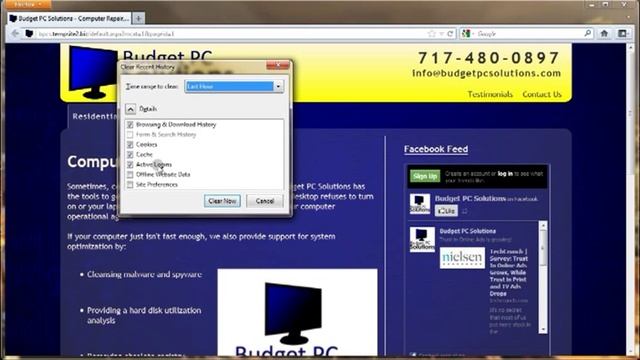
Task: Click the Budget PC Solutions profile thumbnail
Action: tap(420, 204)
